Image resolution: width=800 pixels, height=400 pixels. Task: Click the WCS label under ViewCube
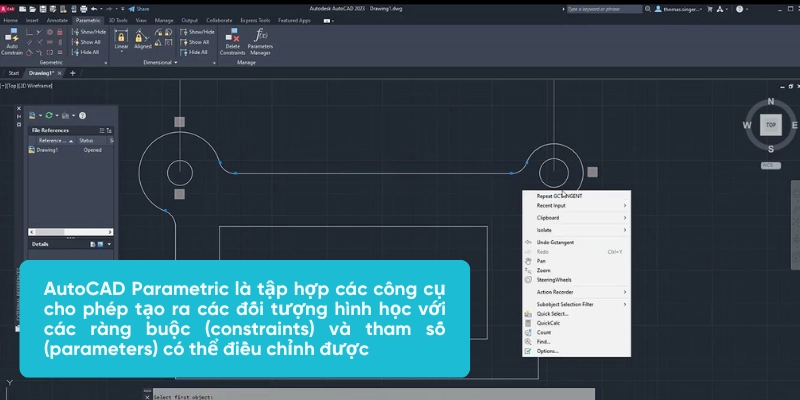[770, 165]
